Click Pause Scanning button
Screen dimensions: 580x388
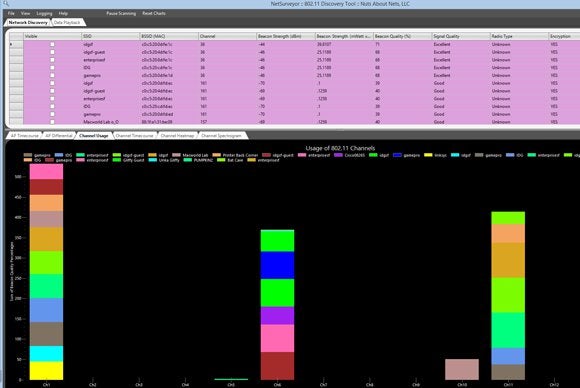pyautogui.click(x=121, y=13)
